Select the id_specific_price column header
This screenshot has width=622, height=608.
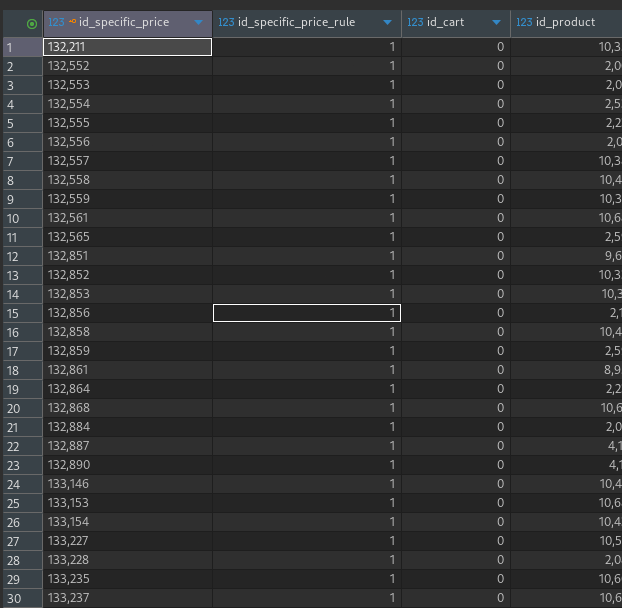coord(128,24)
